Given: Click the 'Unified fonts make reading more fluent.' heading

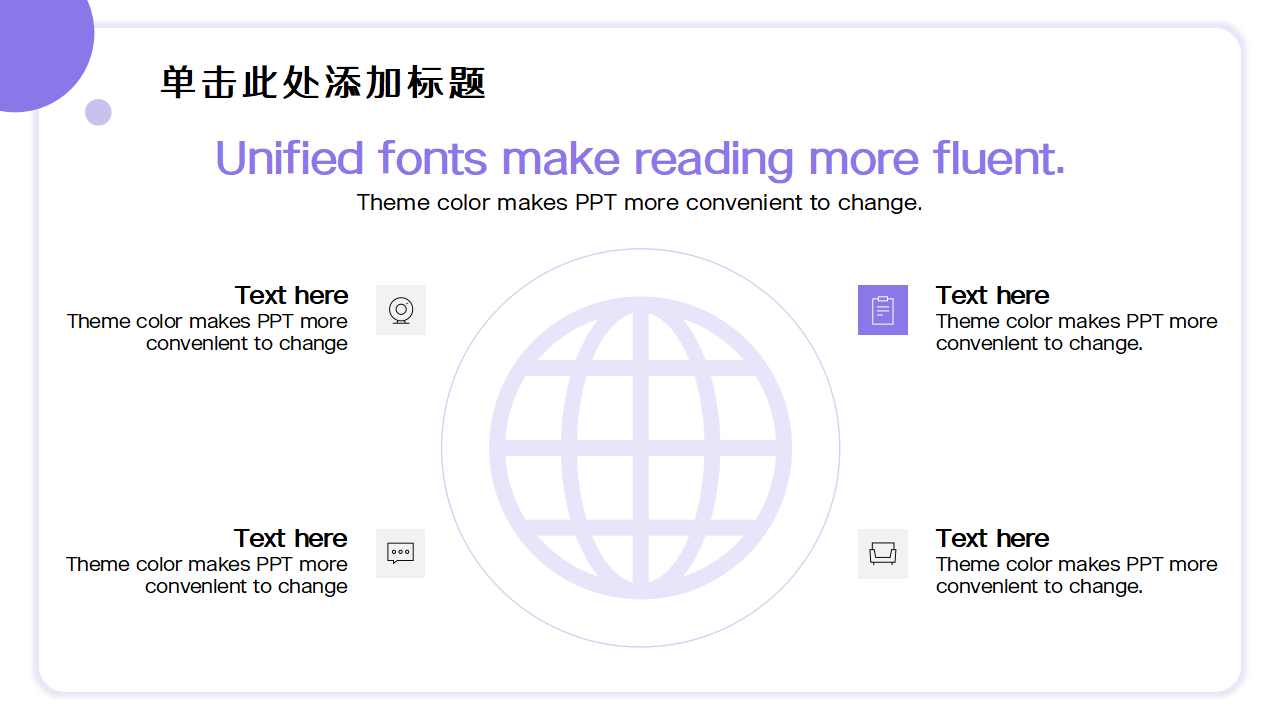Looking at the screenshot, I should [x=640, y=158].
